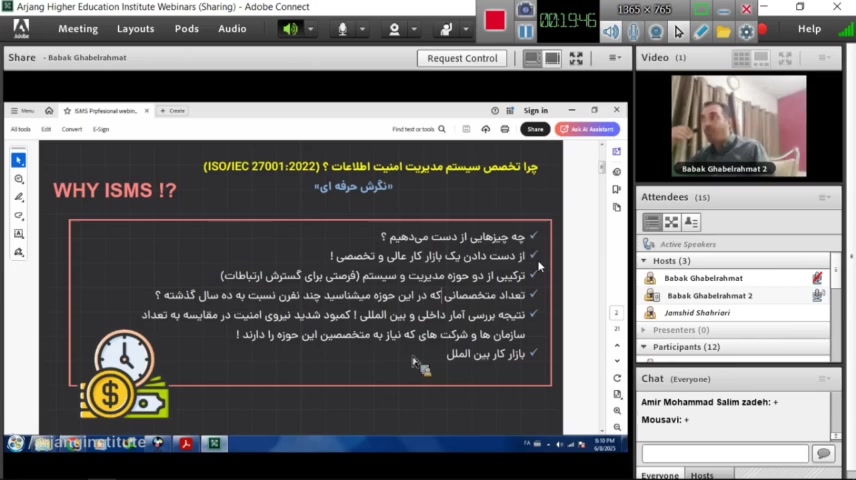The width and height of the screenshot is (856, 480).
Task: Open the Share pod options menu
Action: (x=615, y=58)
